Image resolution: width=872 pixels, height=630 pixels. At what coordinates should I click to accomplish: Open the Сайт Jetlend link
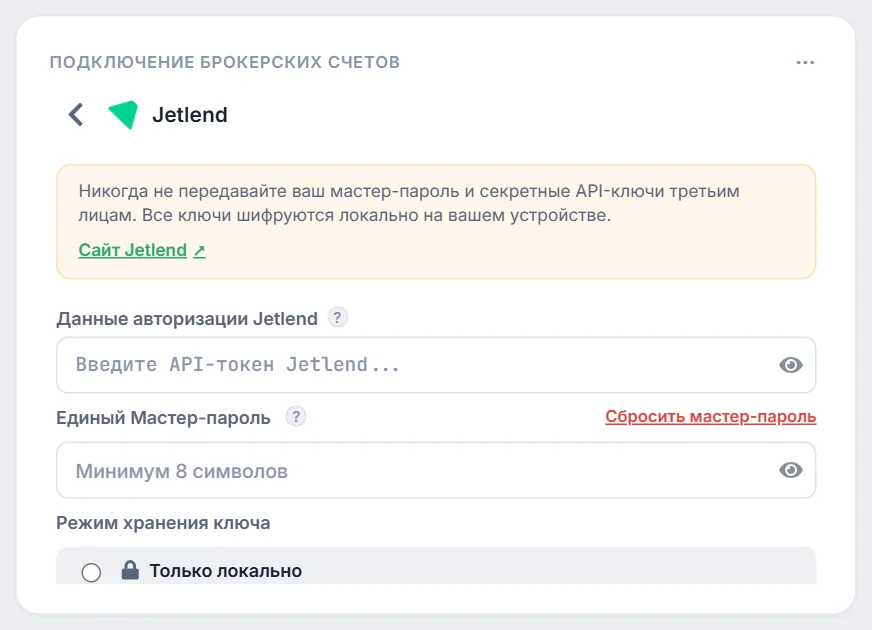pos(142,250)
